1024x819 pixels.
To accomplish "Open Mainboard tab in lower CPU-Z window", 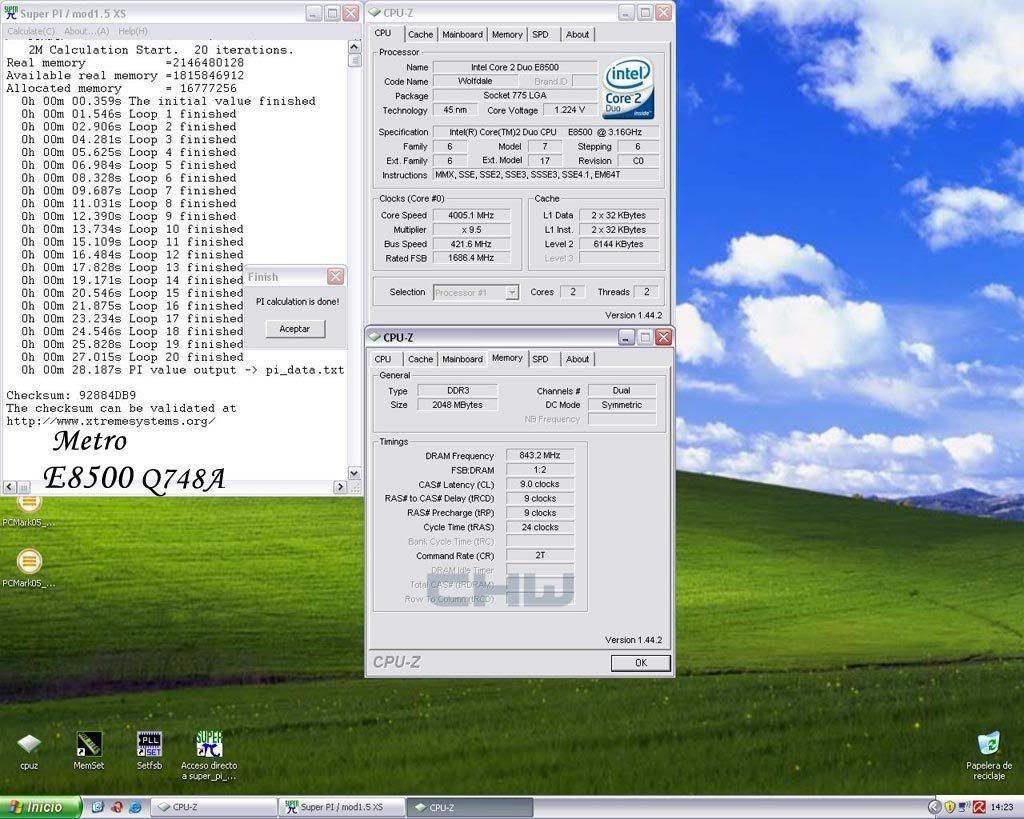I will coord(462,359).
